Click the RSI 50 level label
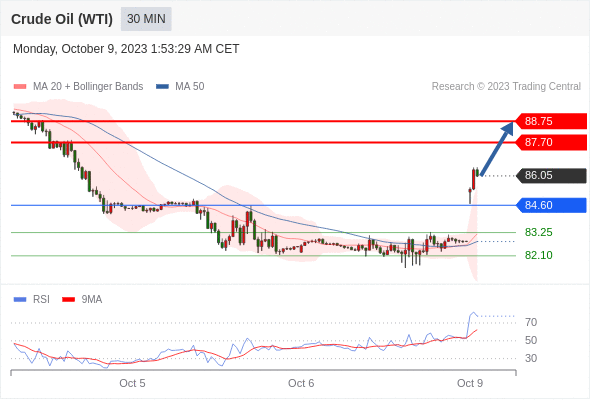This screenshot has height=400, width=590. (531, 340)
